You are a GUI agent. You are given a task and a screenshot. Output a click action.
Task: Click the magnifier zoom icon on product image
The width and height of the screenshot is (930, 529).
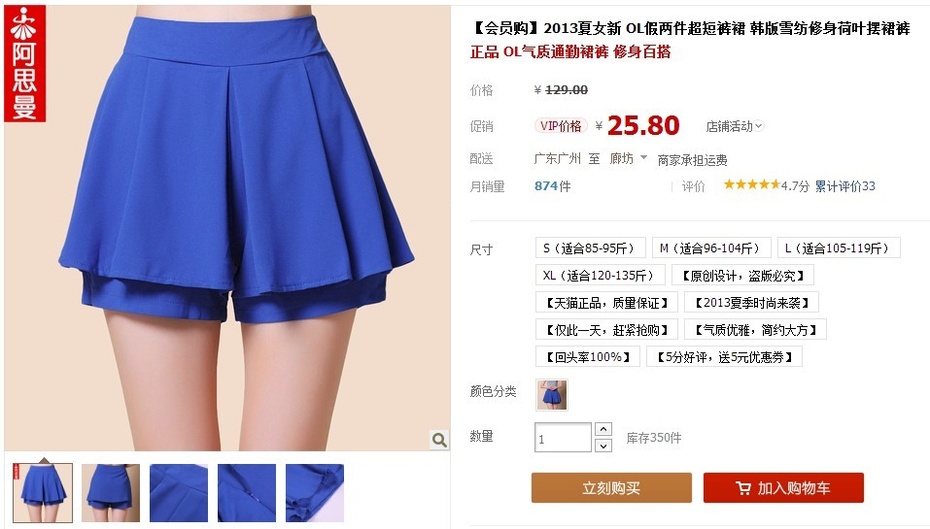(x=439, y=439)
